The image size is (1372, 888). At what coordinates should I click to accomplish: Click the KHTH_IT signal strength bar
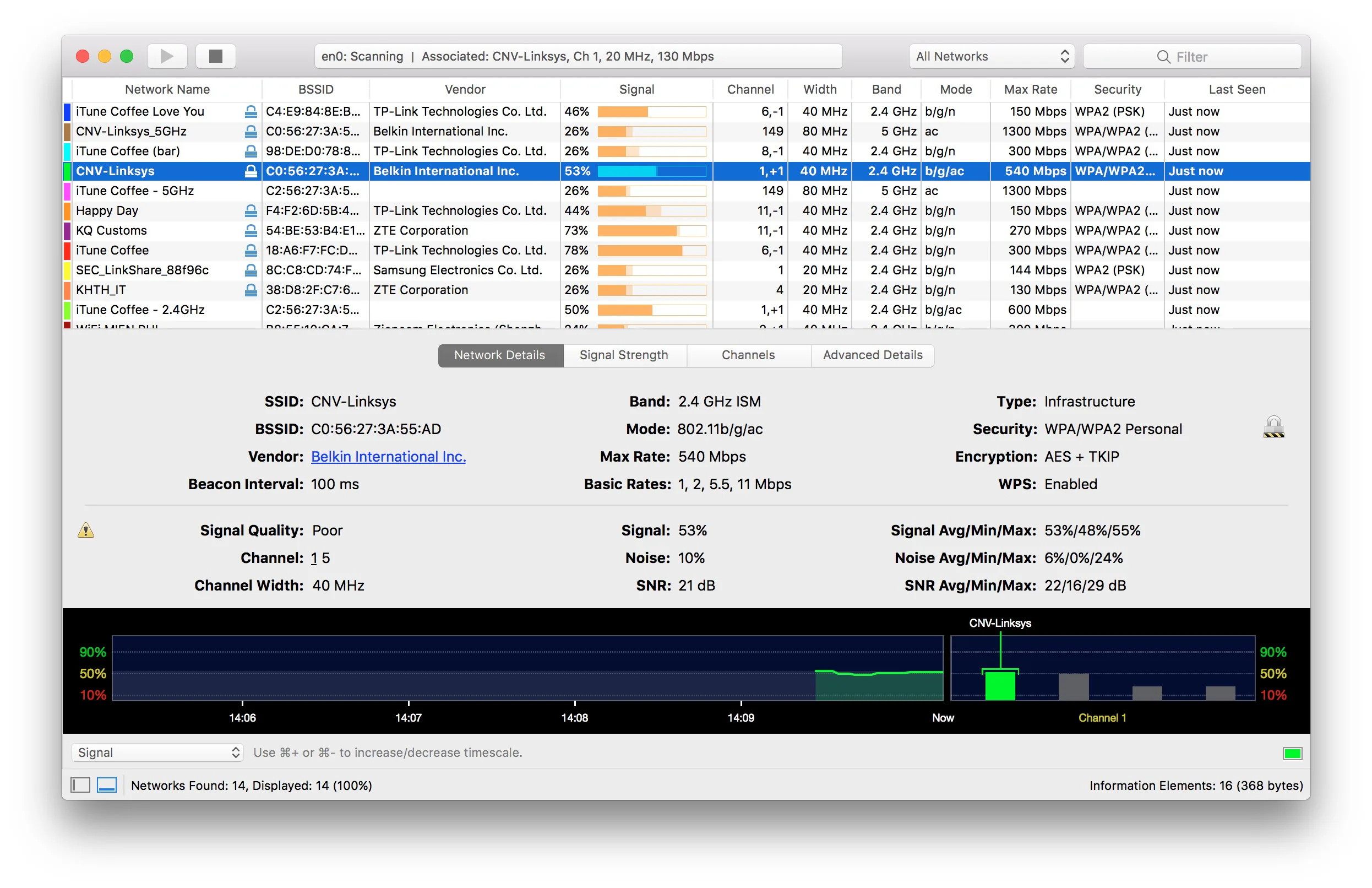pyautogui.click(x=652, y=289)
